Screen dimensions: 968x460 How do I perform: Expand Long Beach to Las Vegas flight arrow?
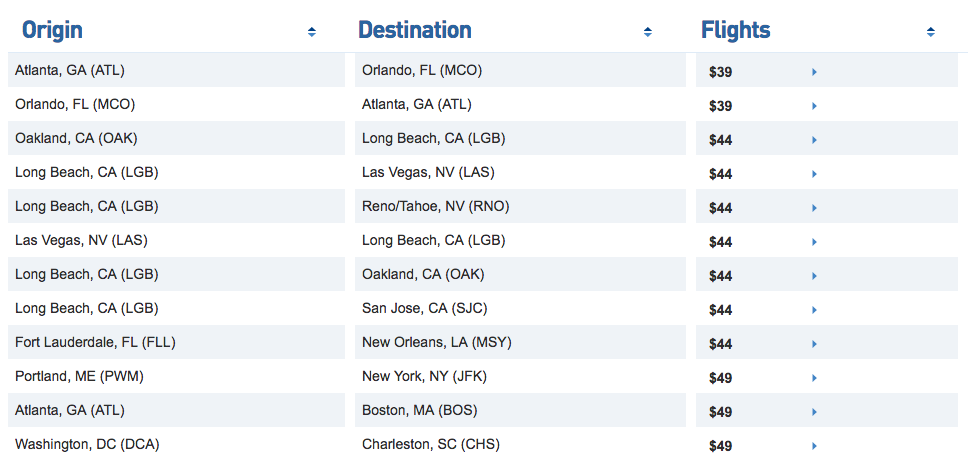[x=815, y=174]
